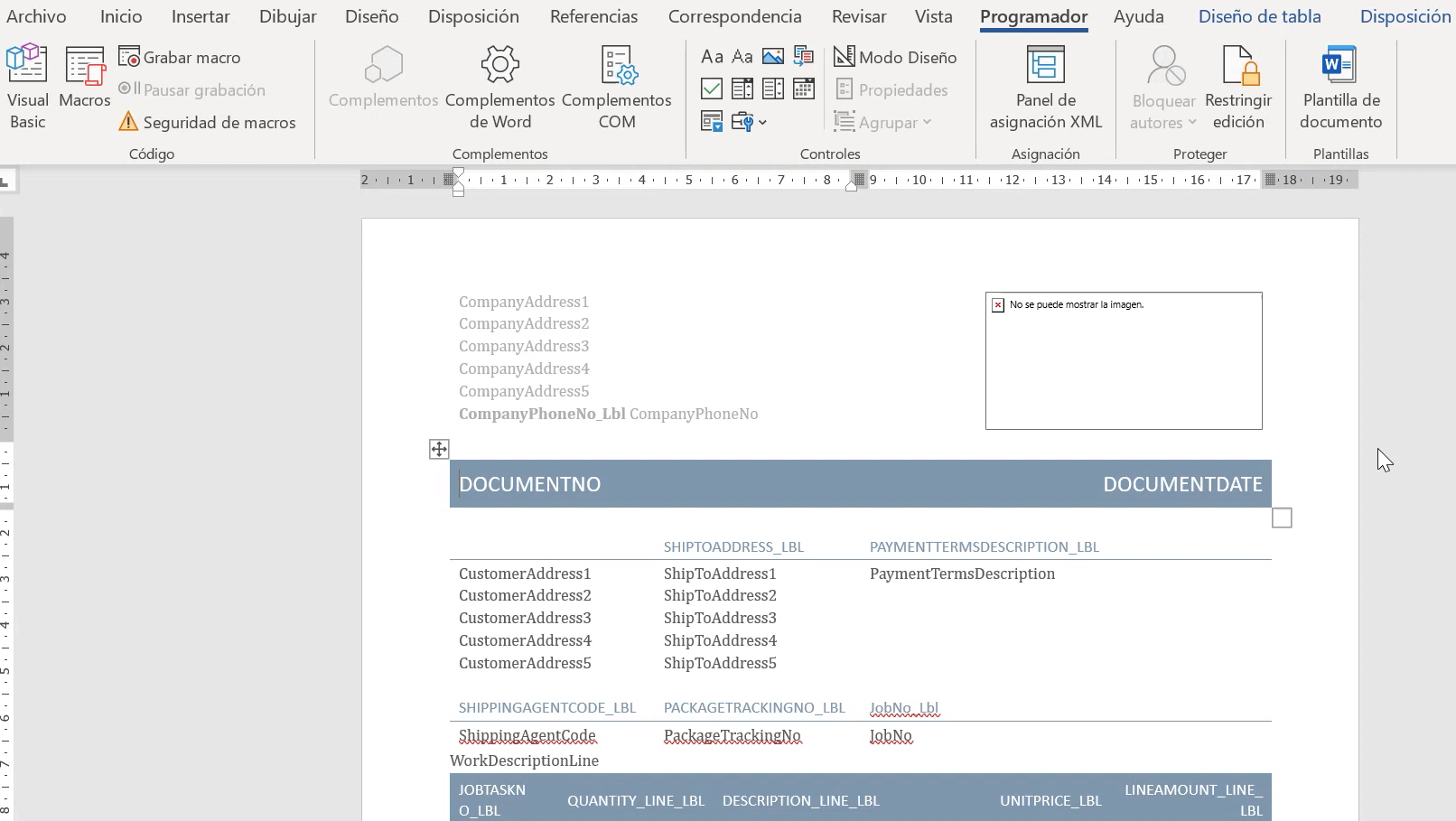Insert a combo box content control
The width and height of the screenshot is (1456, 821).
pos(742,89)
